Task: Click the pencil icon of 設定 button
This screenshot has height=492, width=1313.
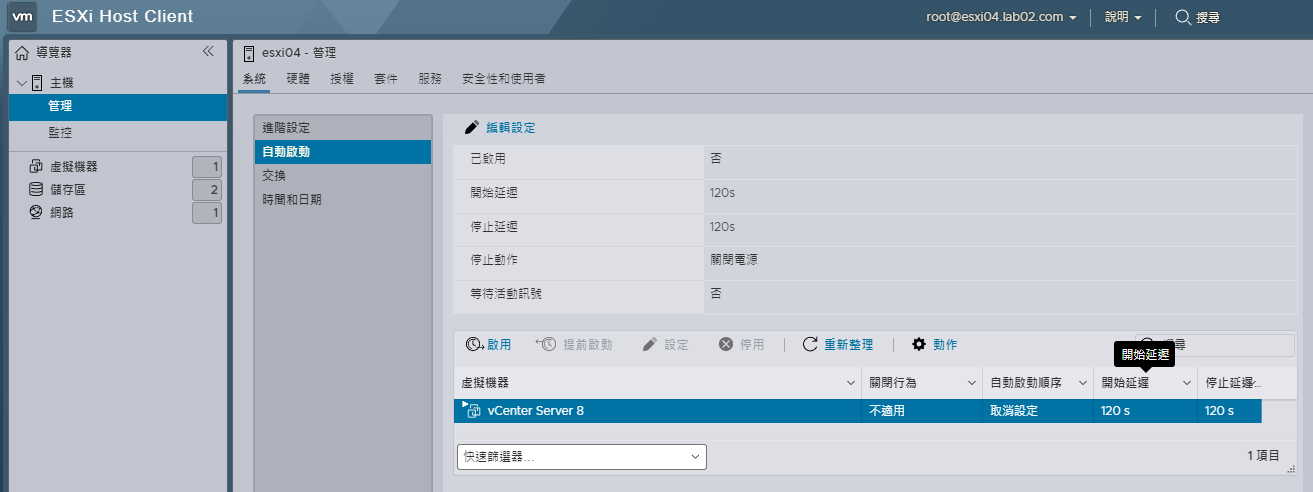Action: click(650, 344)
